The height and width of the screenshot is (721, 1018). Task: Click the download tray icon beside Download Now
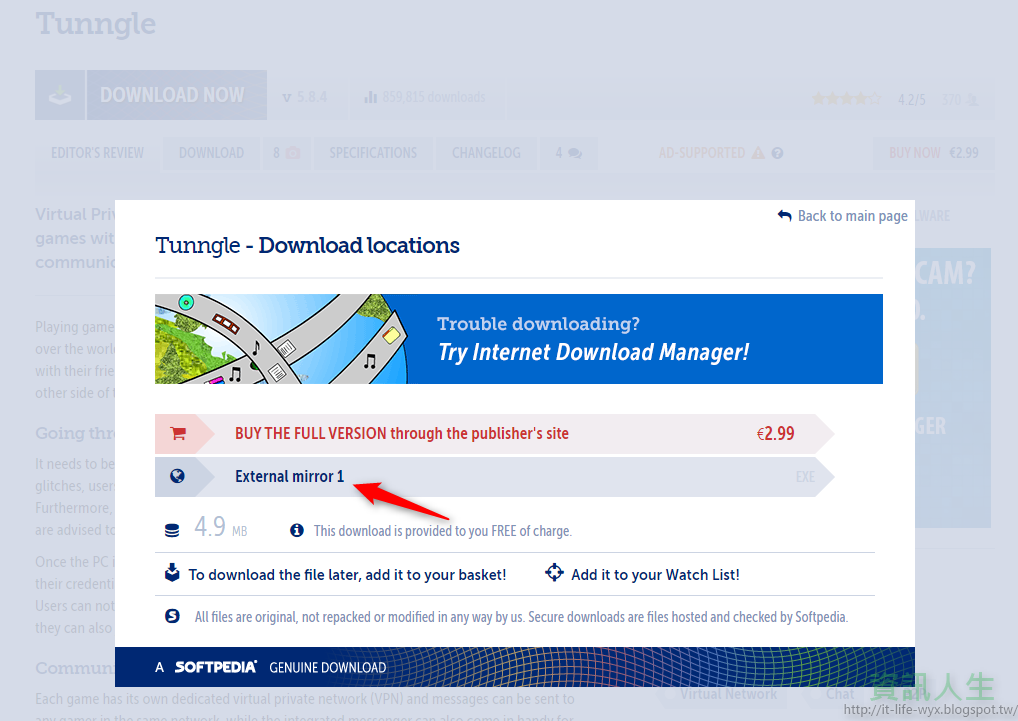(60, 95)
